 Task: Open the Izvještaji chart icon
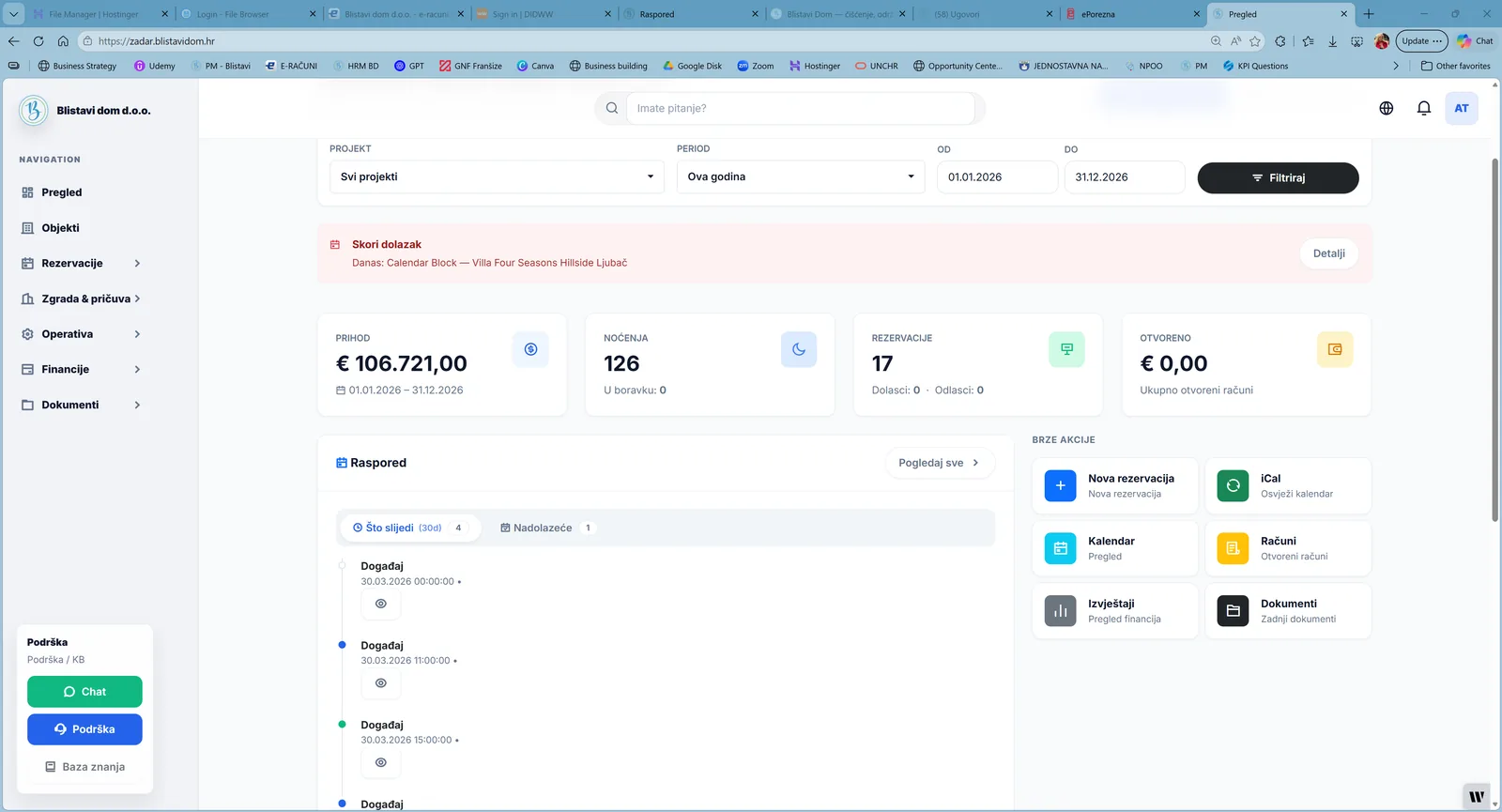click(x=1060, y=611)
